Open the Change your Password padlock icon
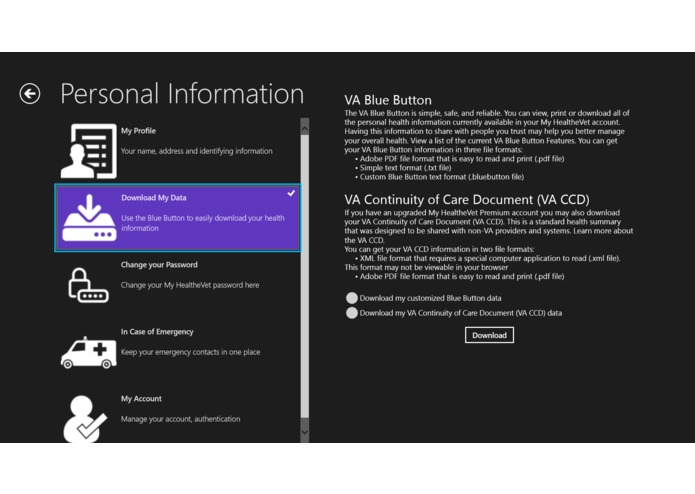 [x=88, y=285]
